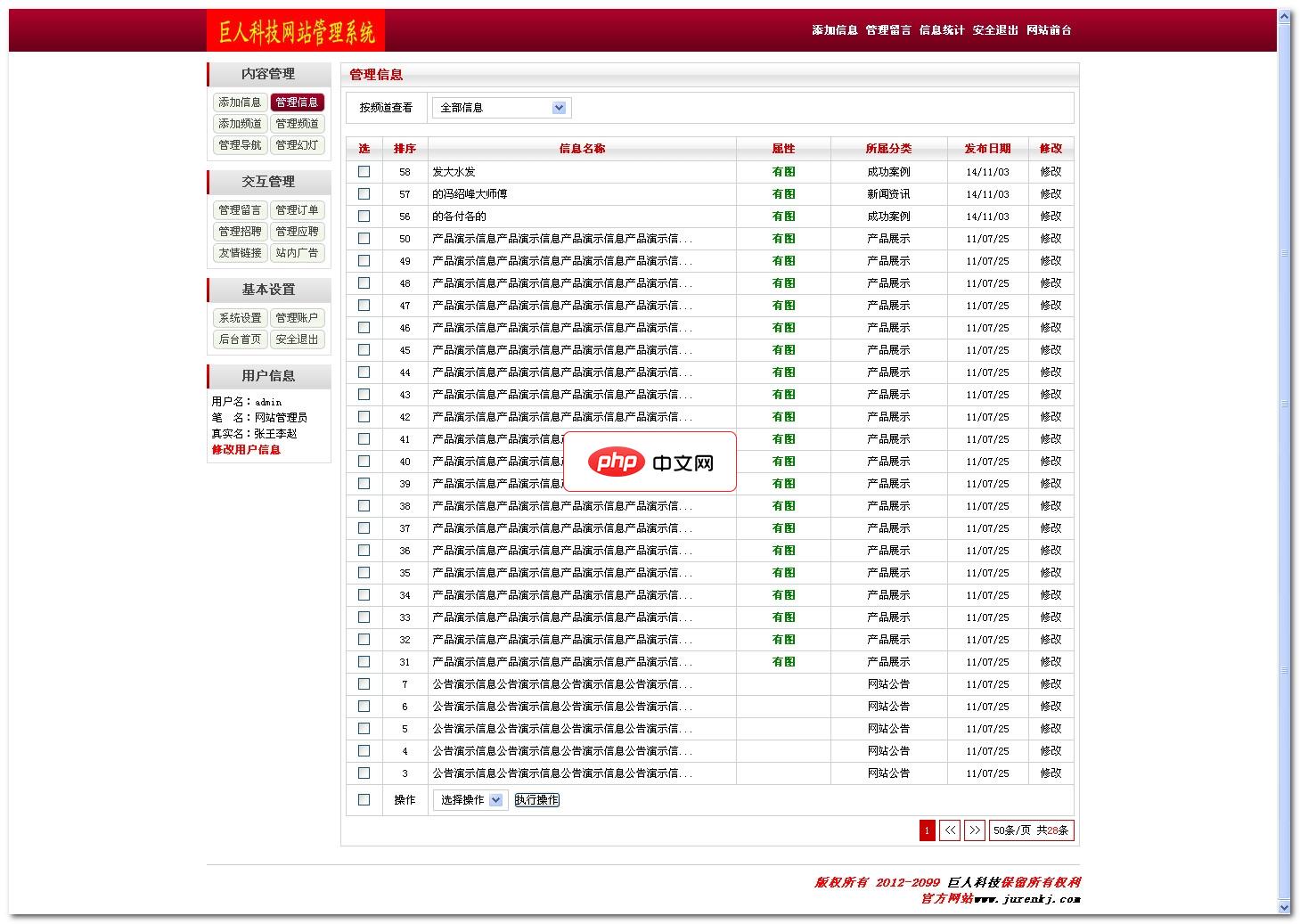Toggle the select-all checkbox beside 操作

click(x=364, y=799)
